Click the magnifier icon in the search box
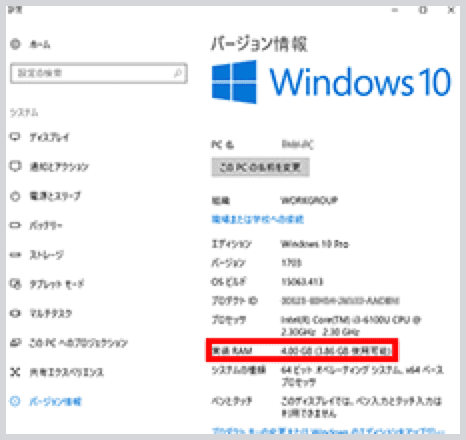Viewport: 466px width, 440px height. [178, 73]
